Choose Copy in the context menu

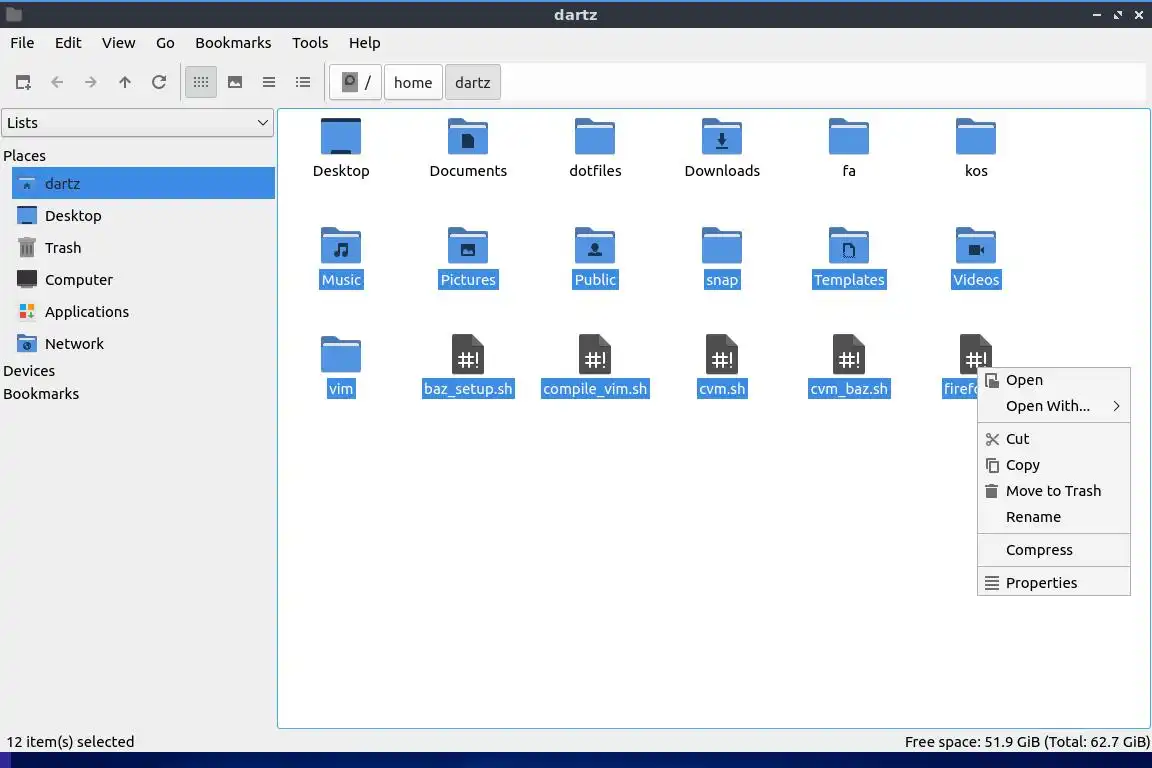tap(1054, 465)
